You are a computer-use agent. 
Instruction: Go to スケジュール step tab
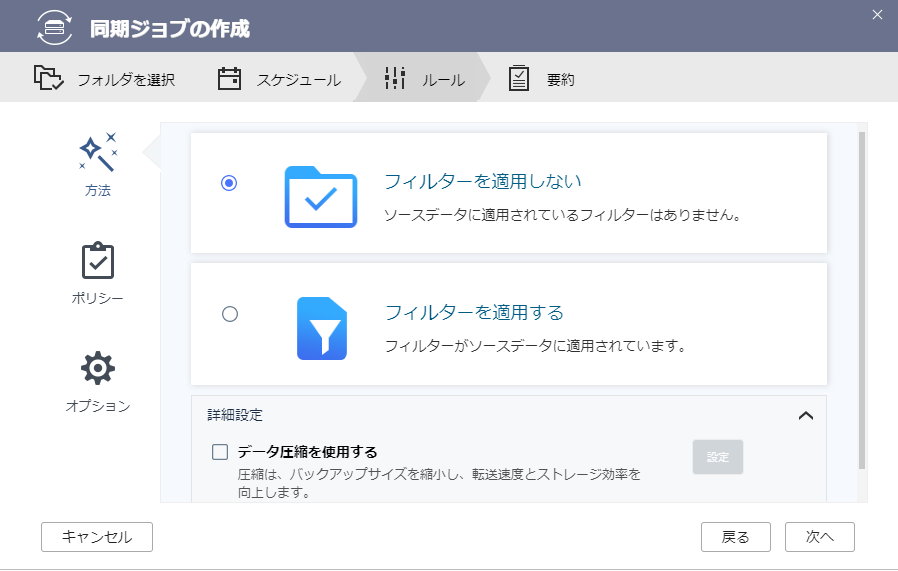pos(298,80)
